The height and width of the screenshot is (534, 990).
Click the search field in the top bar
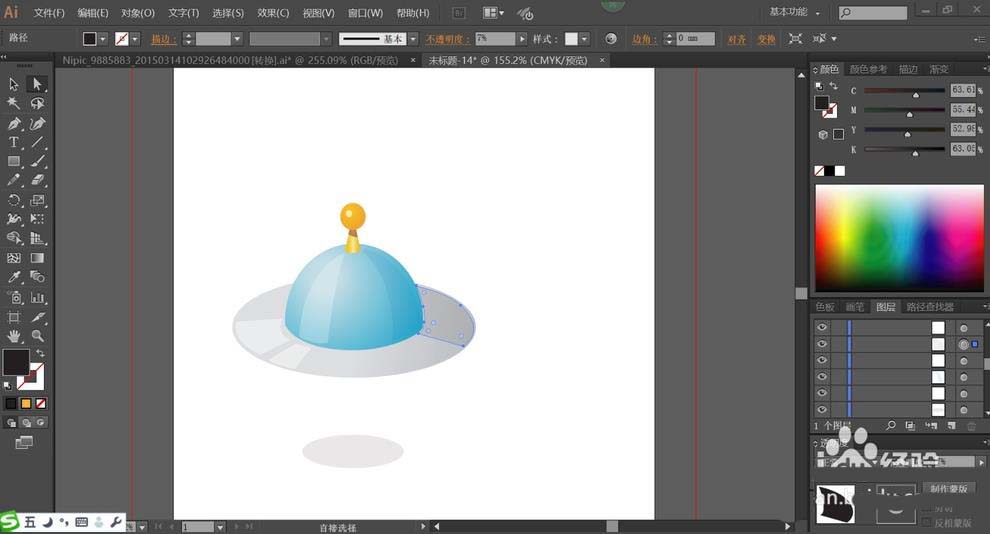(x=873, y=13)
